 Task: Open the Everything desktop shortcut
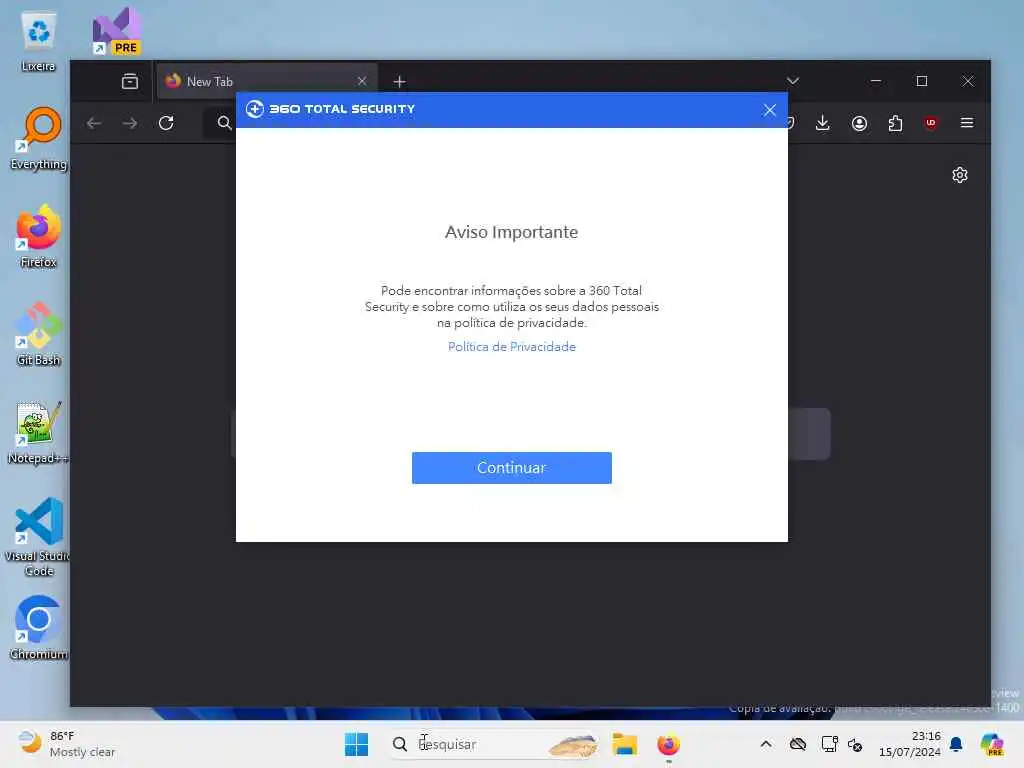coord(39,138)
